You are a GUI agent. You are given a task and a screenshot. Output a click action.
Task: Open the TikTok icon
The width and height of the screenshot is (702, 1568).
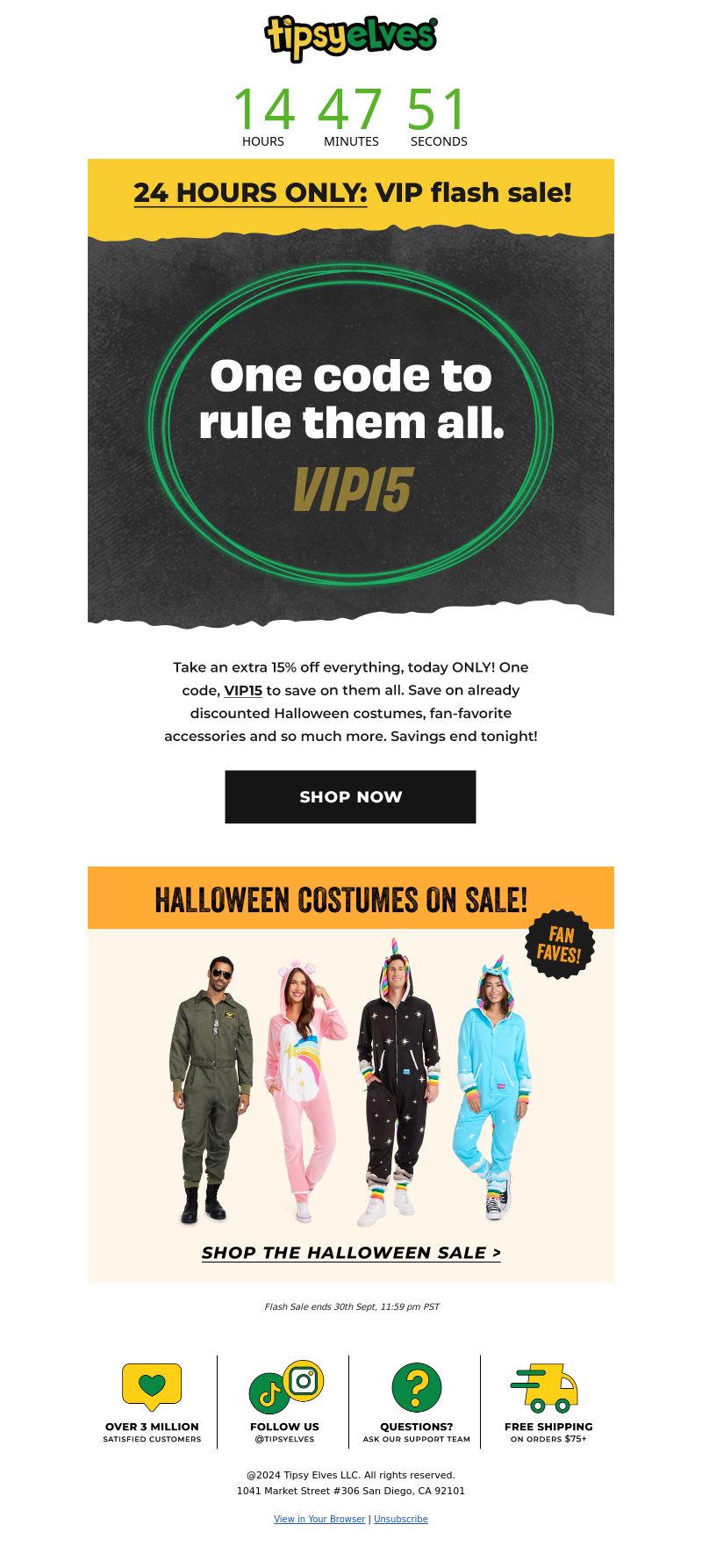click(x=269, y=1393)
